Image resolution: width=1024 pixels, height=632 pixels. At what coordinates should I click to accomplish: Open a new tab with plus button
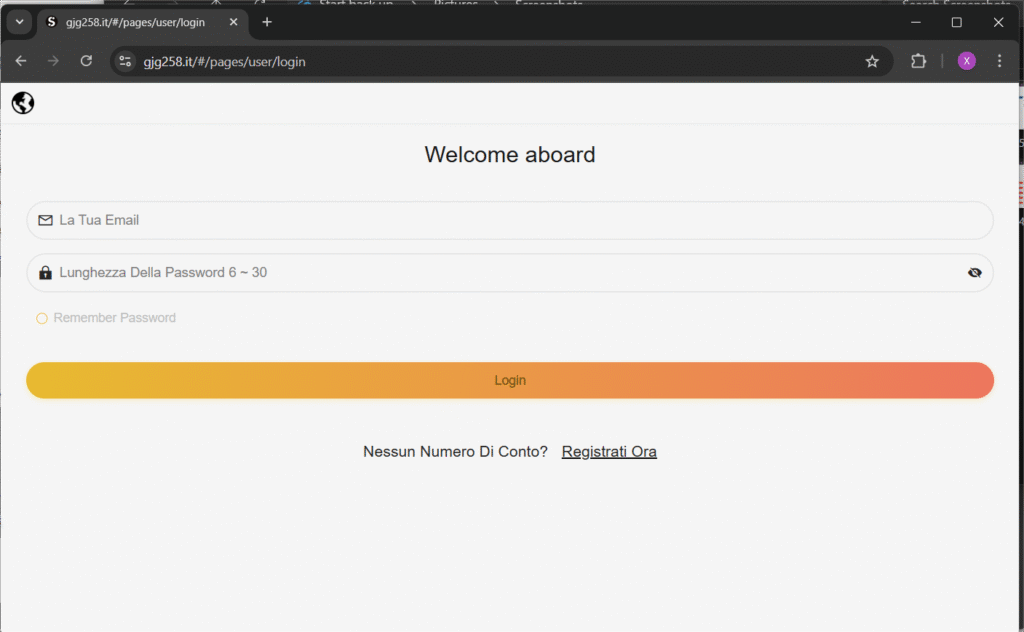click(267, 22)
